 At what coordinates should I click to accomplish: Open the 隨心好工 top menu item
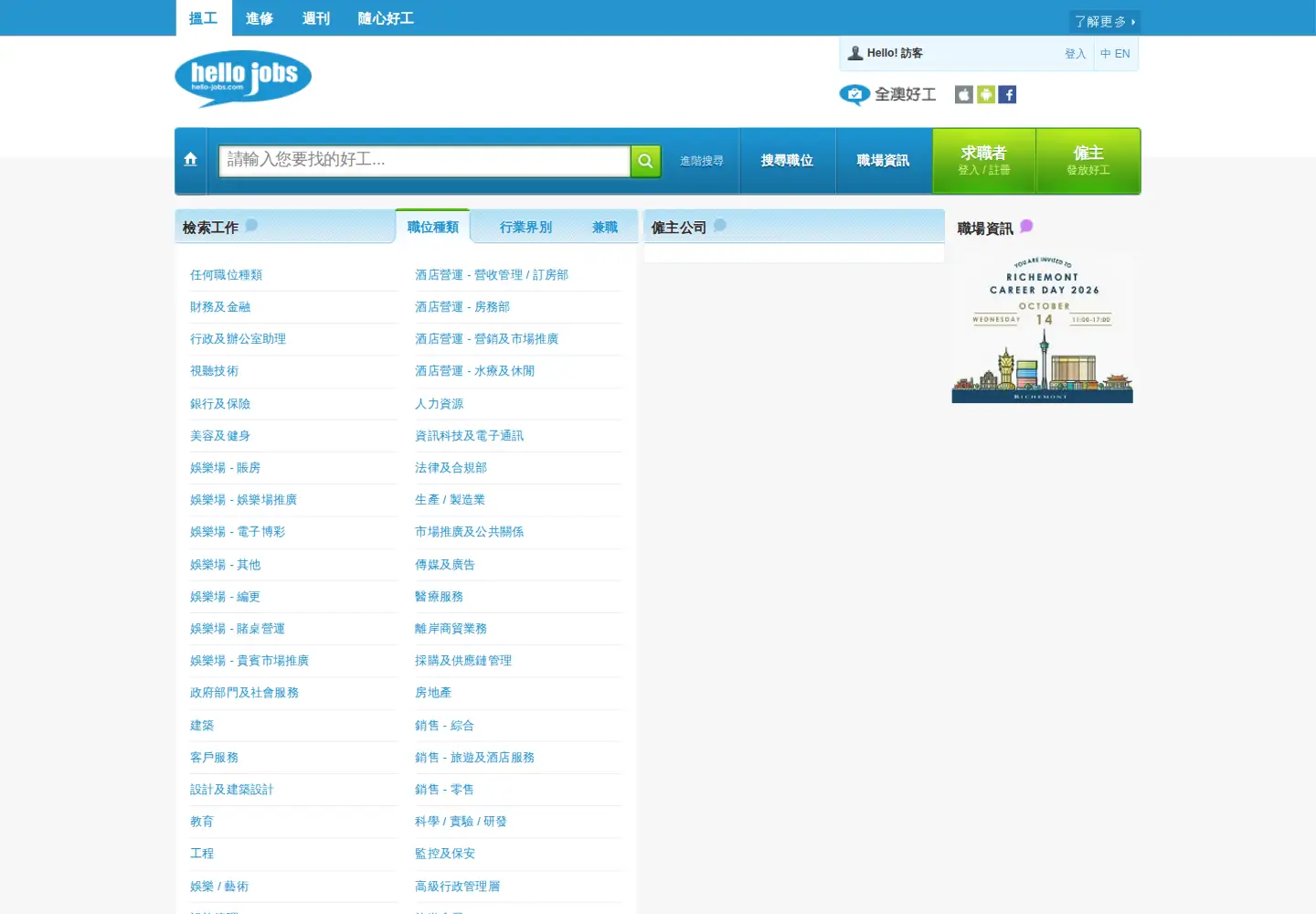(386, 18)
